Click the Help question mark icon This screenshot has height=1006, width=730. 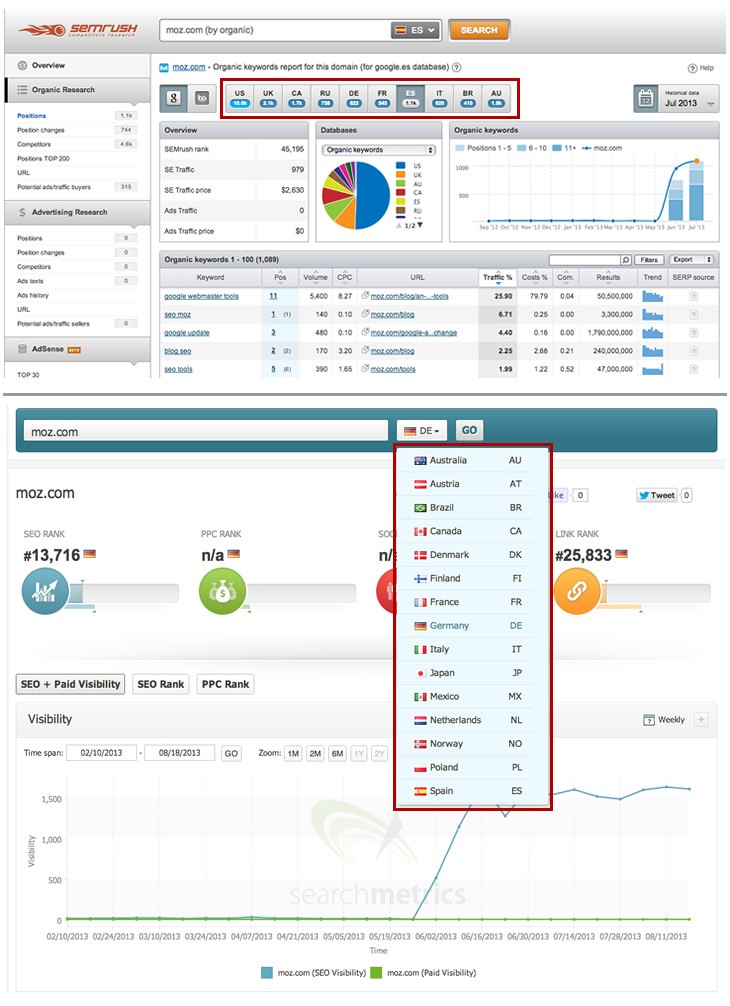point(692,68)
